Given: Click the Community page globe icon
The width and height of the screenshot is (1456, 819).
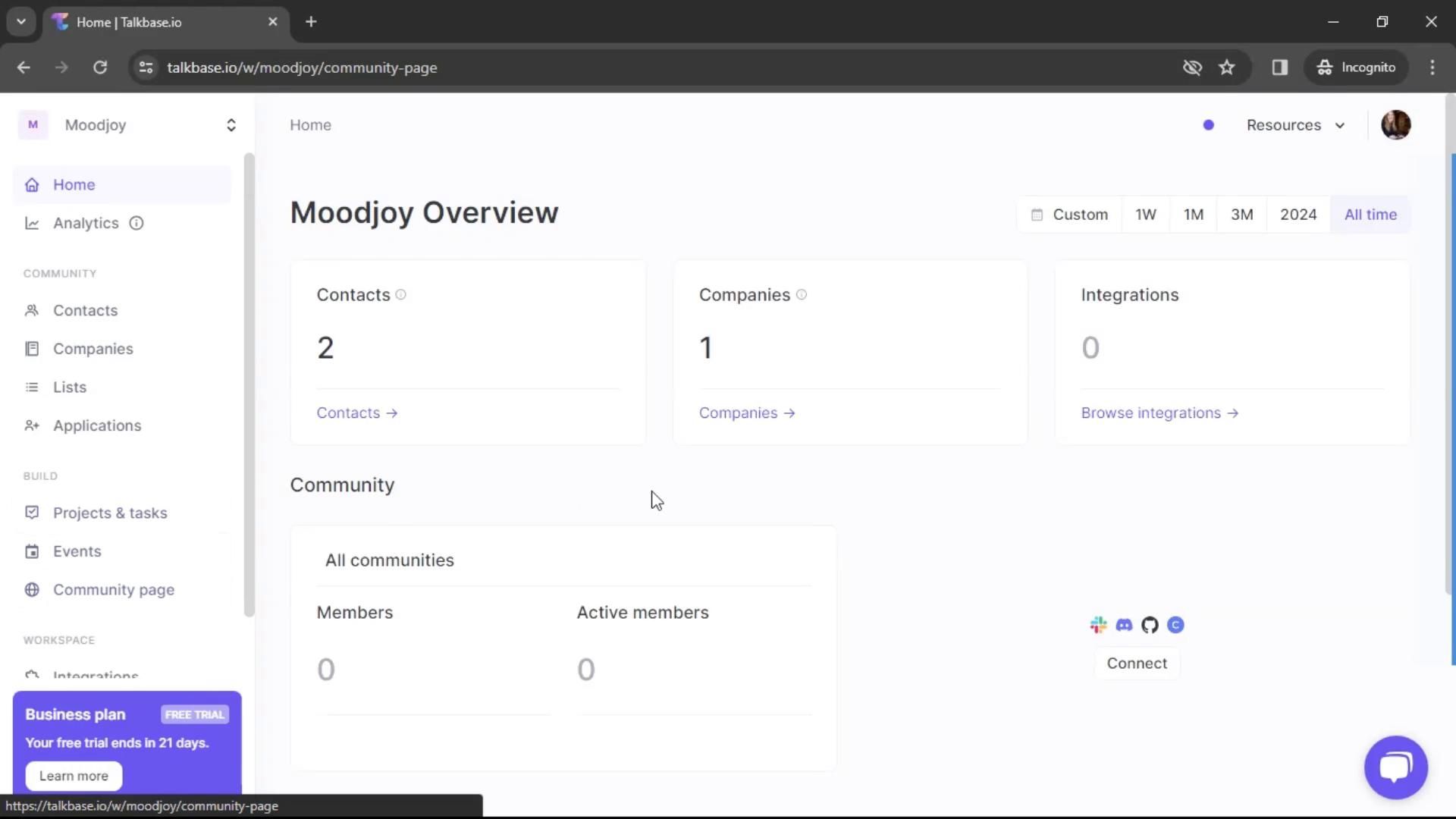Looking at the screenshot, I should [x=32, y=590].
